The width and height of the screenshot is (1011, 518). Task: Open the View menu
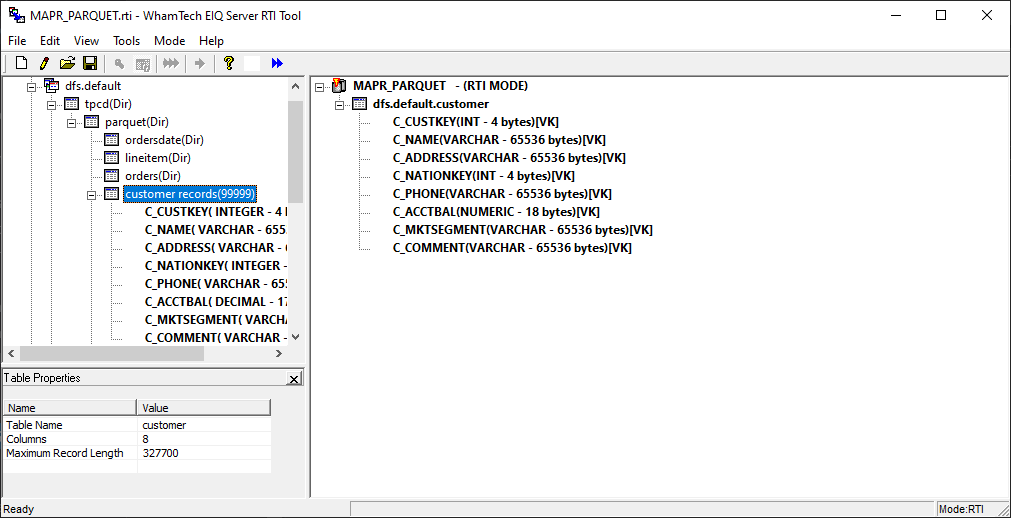(86, 41)
